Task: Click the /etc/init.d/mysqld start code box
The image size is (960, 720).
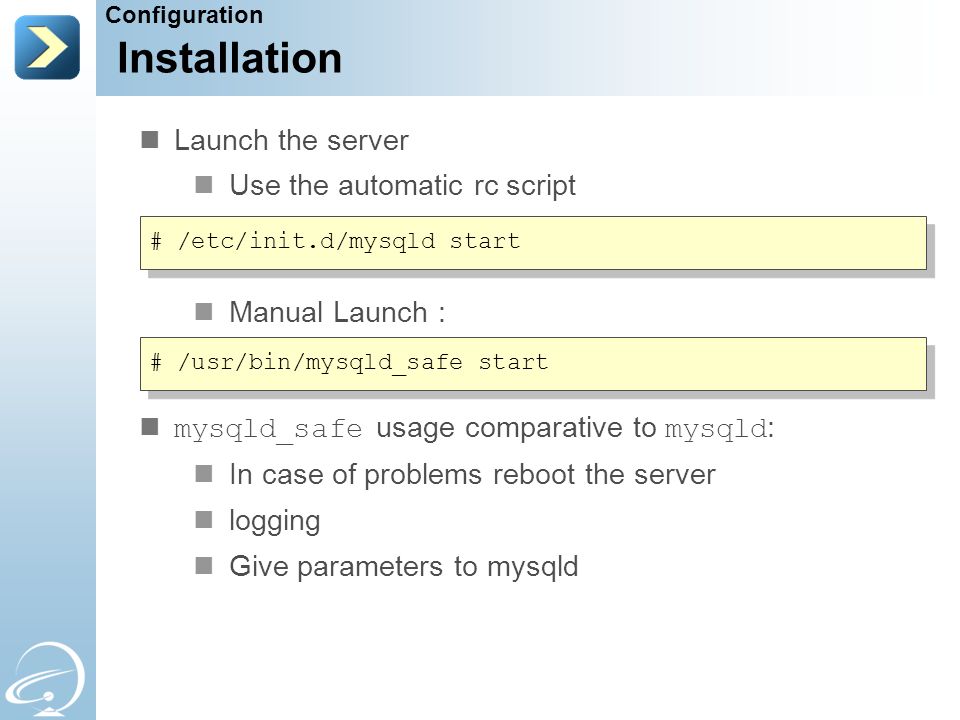Action: pos(533,243)
